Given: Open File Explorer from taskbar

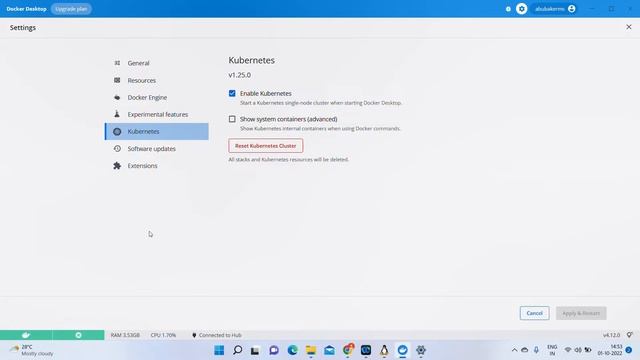Looking at the screenshot, I should coord(311,350).
